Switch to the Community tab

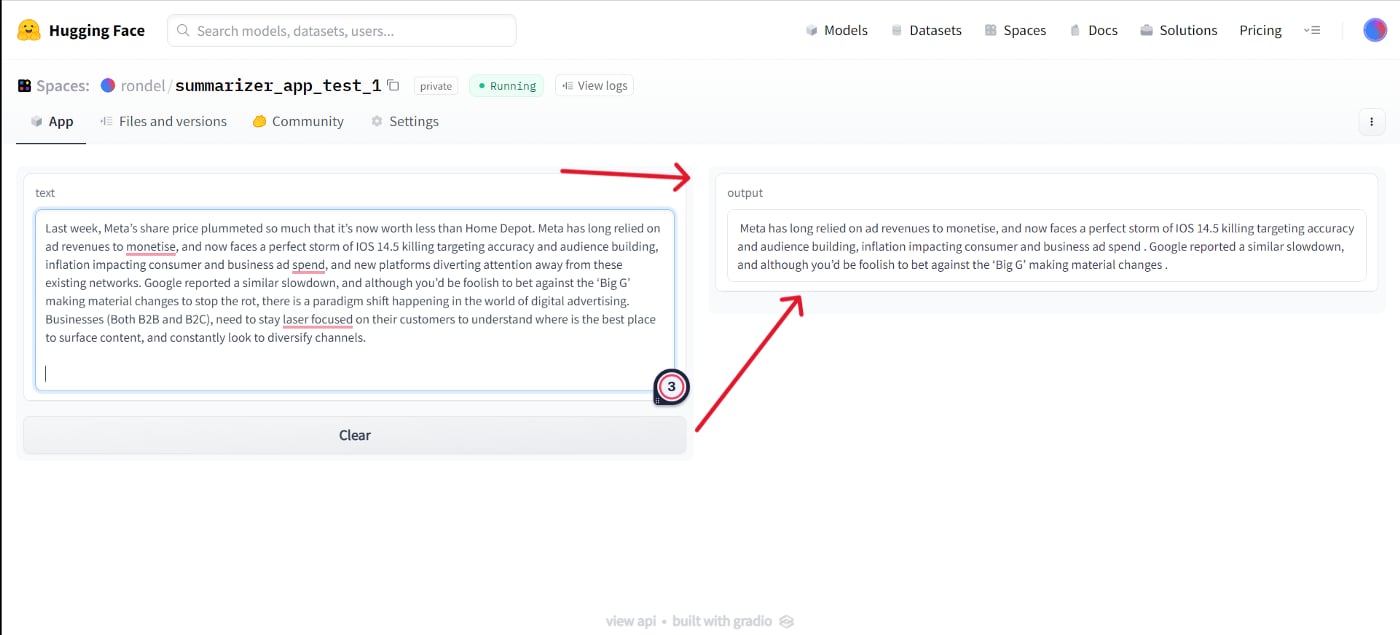[x=298, y=121]
